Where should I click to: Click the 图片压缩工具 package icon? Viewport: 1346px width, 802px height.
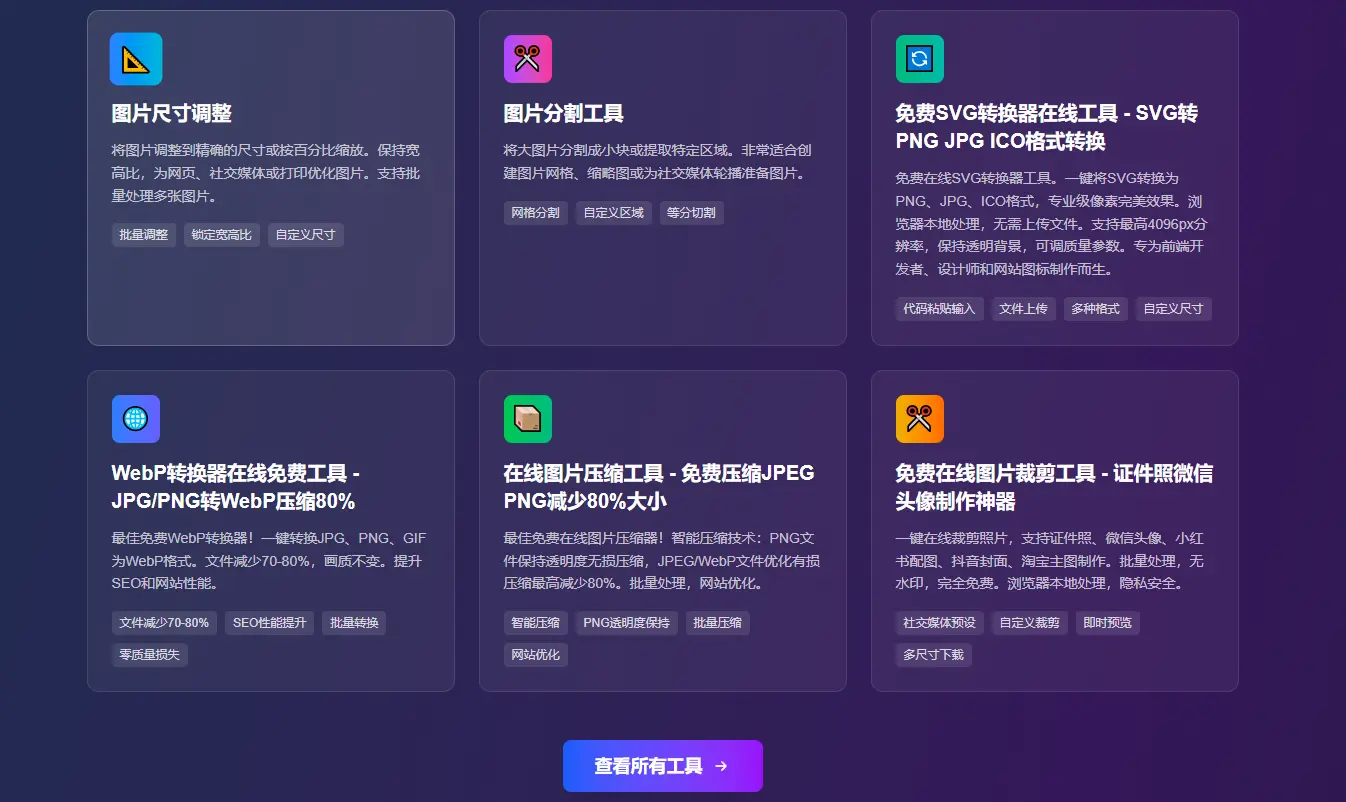[x=527, y=419]
